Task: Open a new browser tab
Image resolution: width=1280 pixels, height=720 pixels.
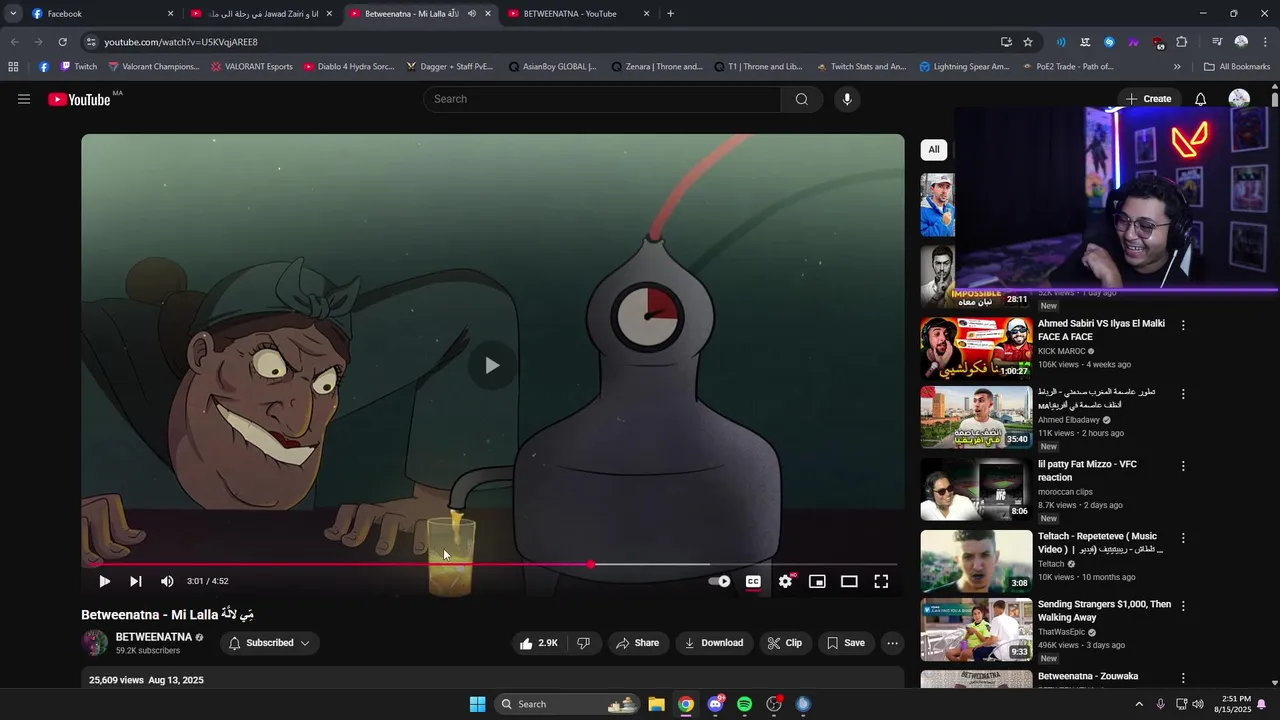Action: point(670,14)
